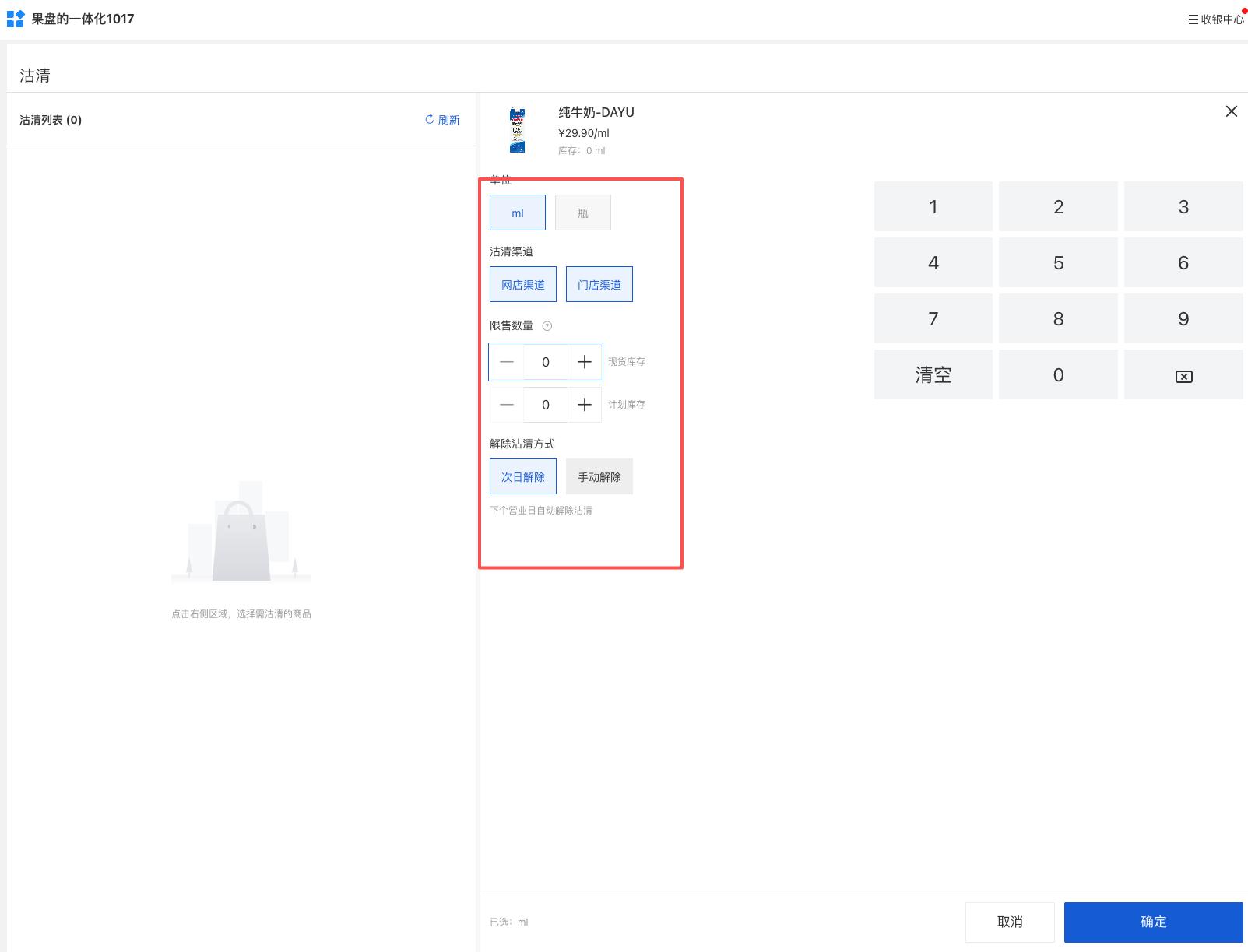Click the empty shopping bag illustration

[241, 532]
